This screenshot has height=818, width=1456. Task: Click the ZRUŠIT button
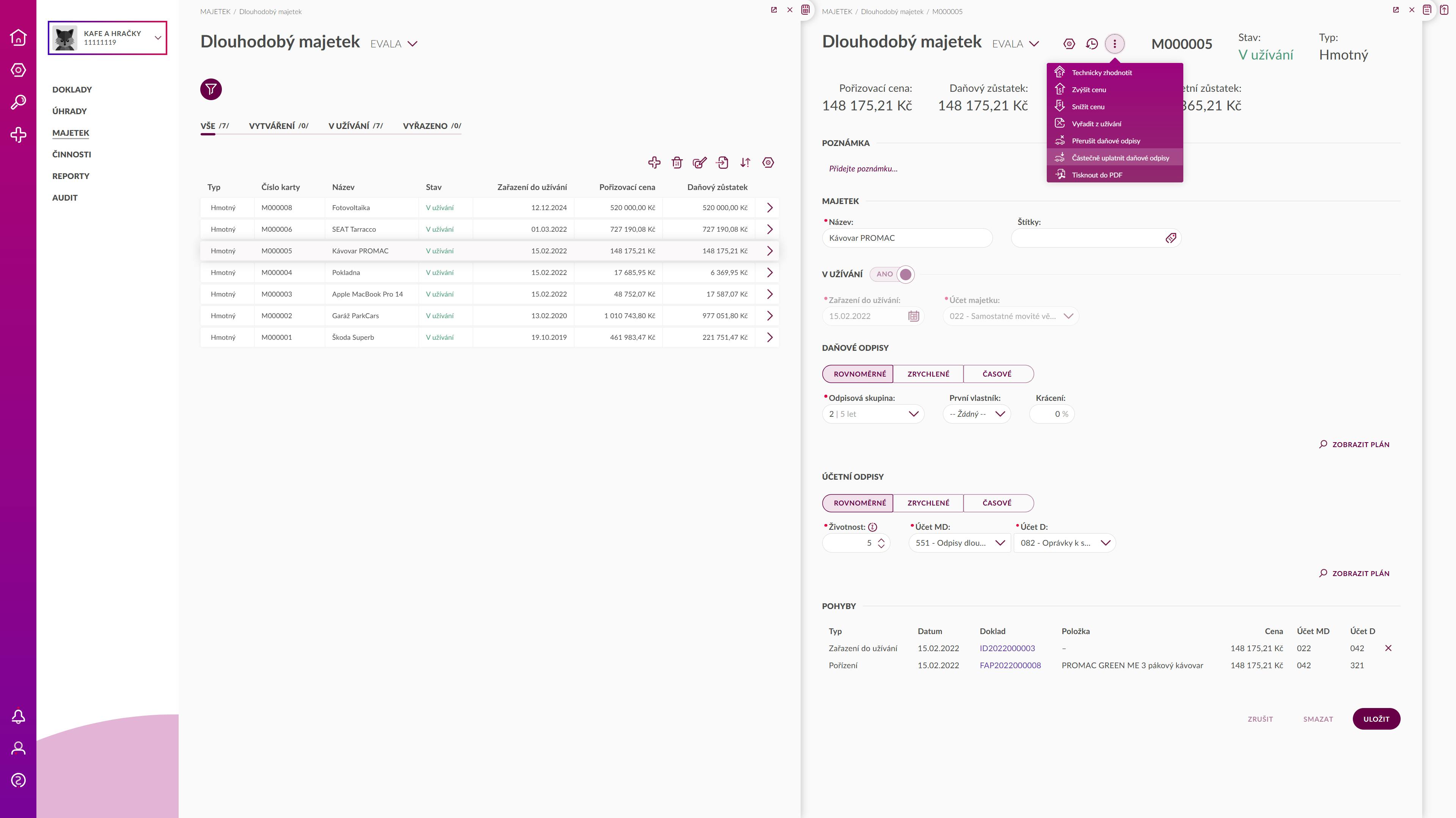(1260, 719)
